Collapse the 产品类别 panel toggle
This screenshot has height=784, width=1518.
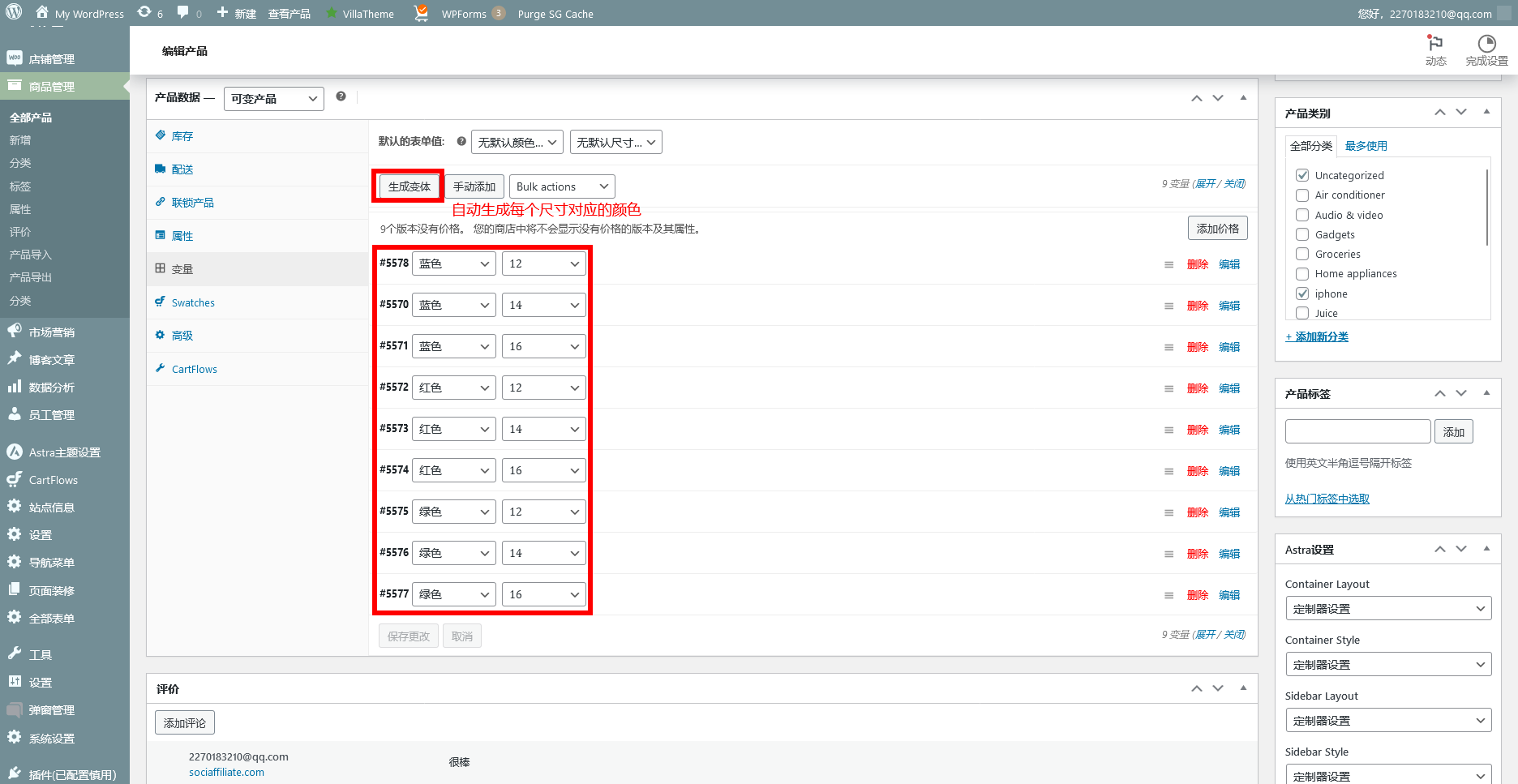(1486, 112)
